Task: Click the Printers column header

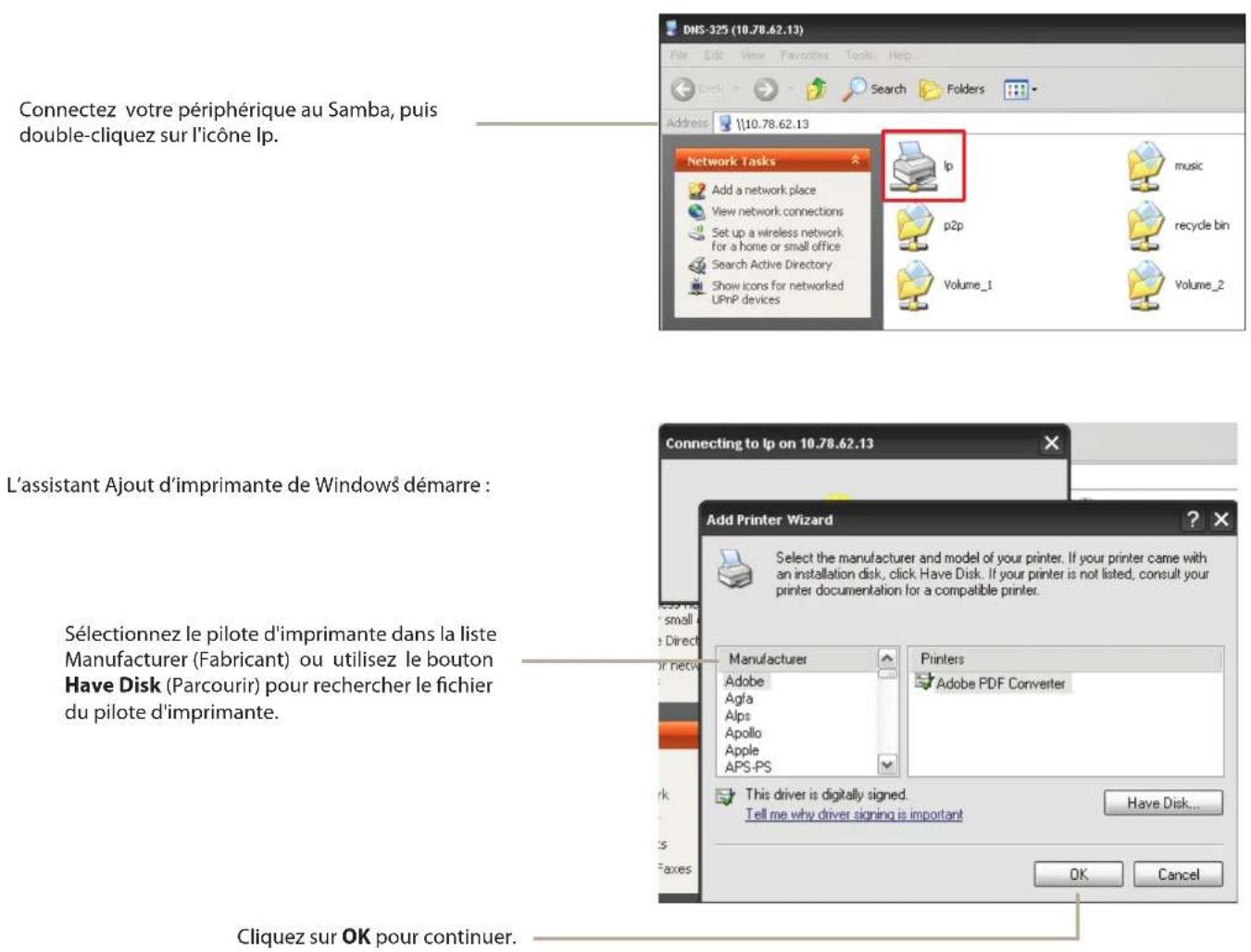Action: (1066, 658)
